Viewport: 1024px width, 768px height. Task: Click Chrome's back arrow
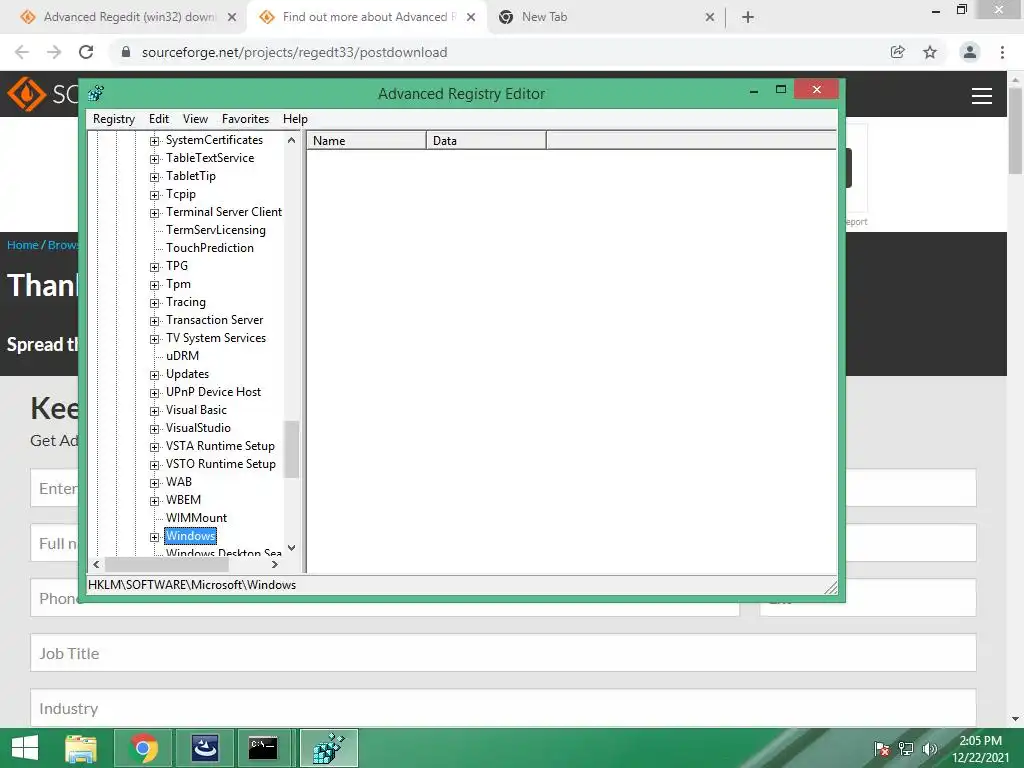click(22, 52)
